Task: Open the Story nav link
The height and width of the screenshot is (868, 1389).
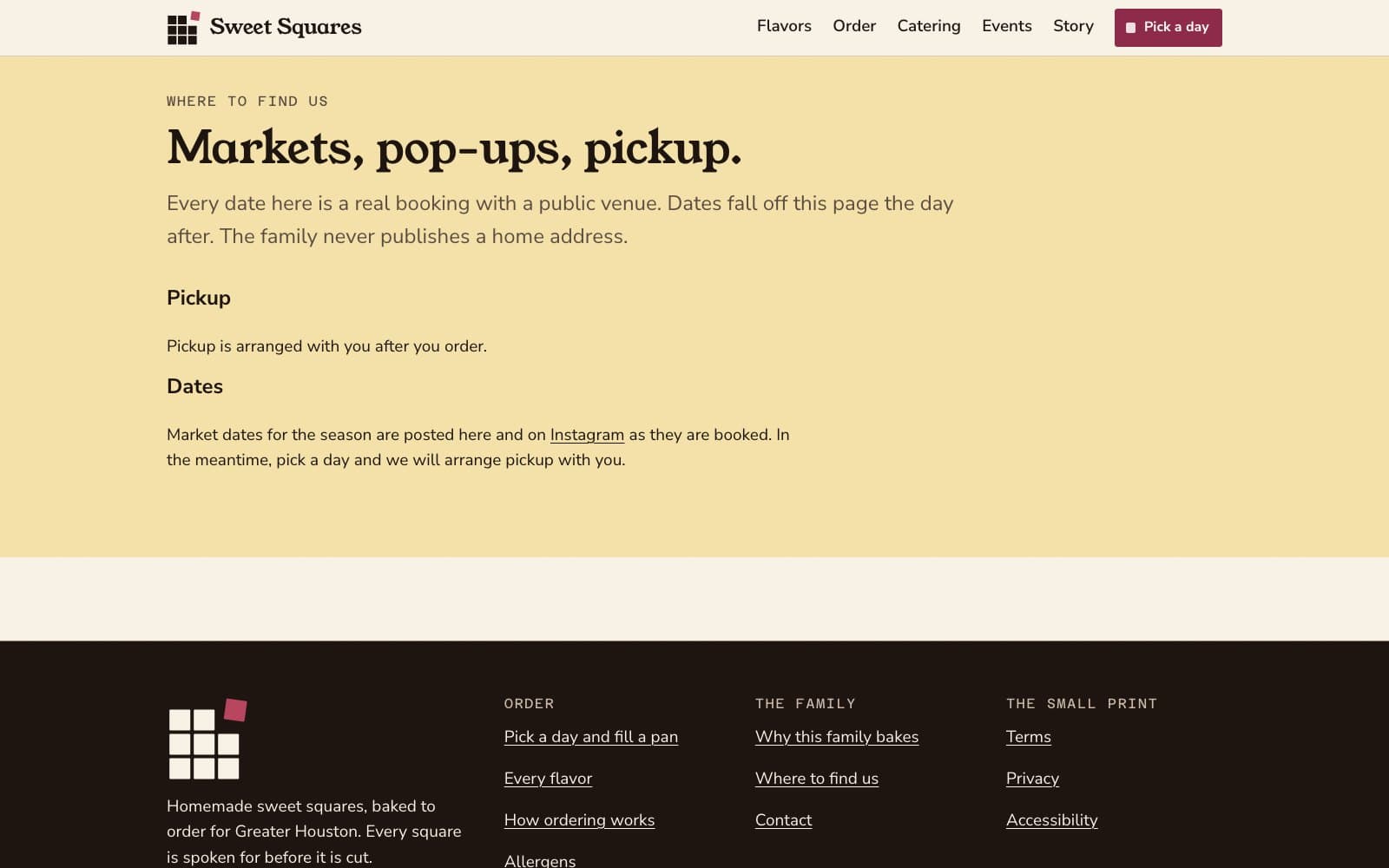Action: [x=1073, y=26]
